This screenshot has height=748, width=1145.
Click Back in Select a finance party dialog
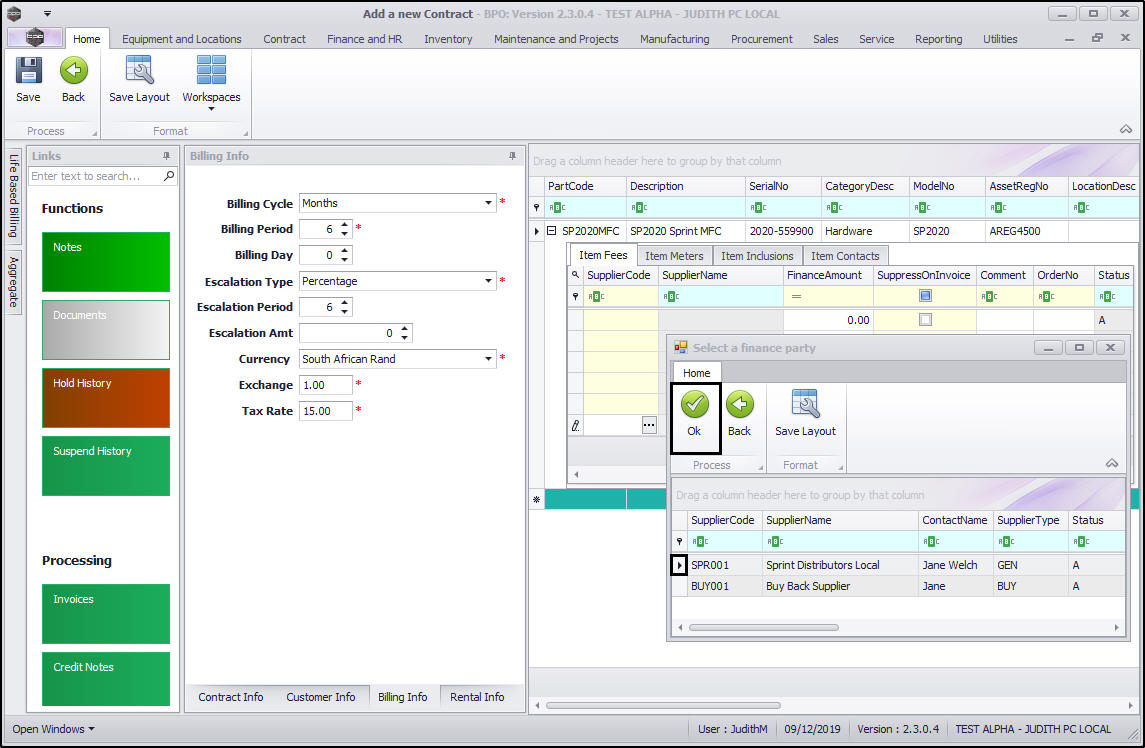[739, 405]
